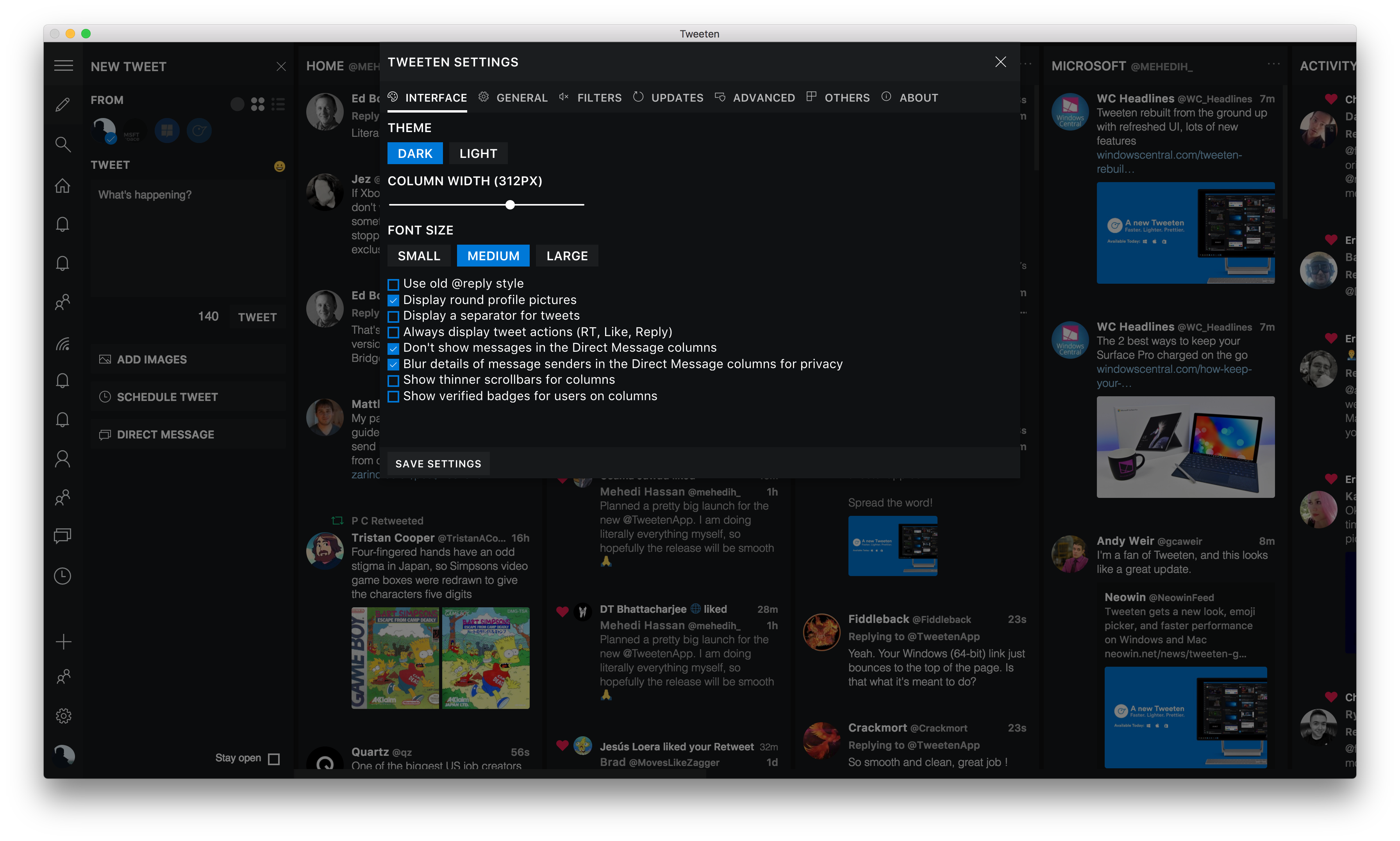Switch account view to grid icon

pyautogui.click(x=258, y=104)
